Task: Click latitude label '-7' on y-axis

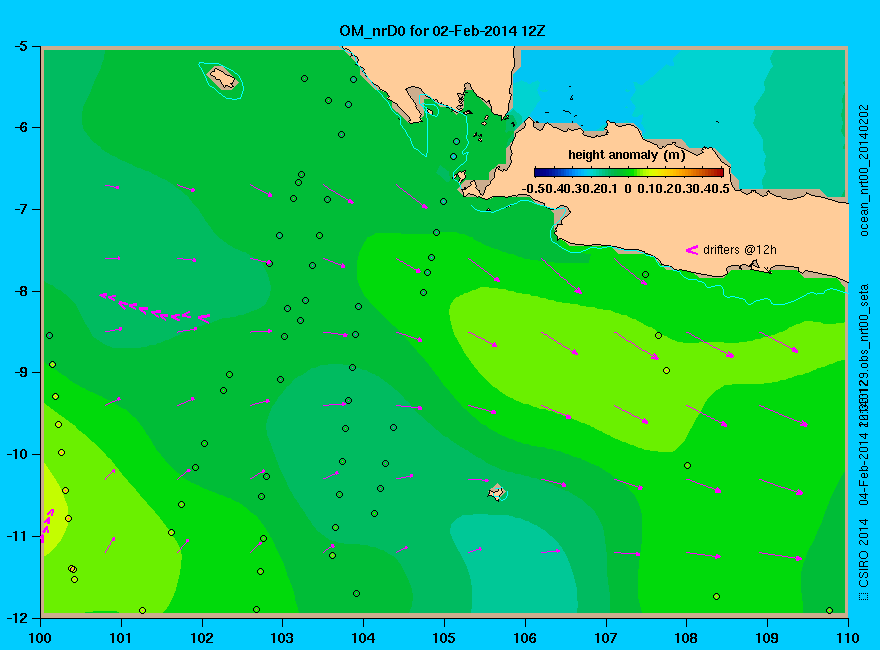Action: [x=20, y=209]
